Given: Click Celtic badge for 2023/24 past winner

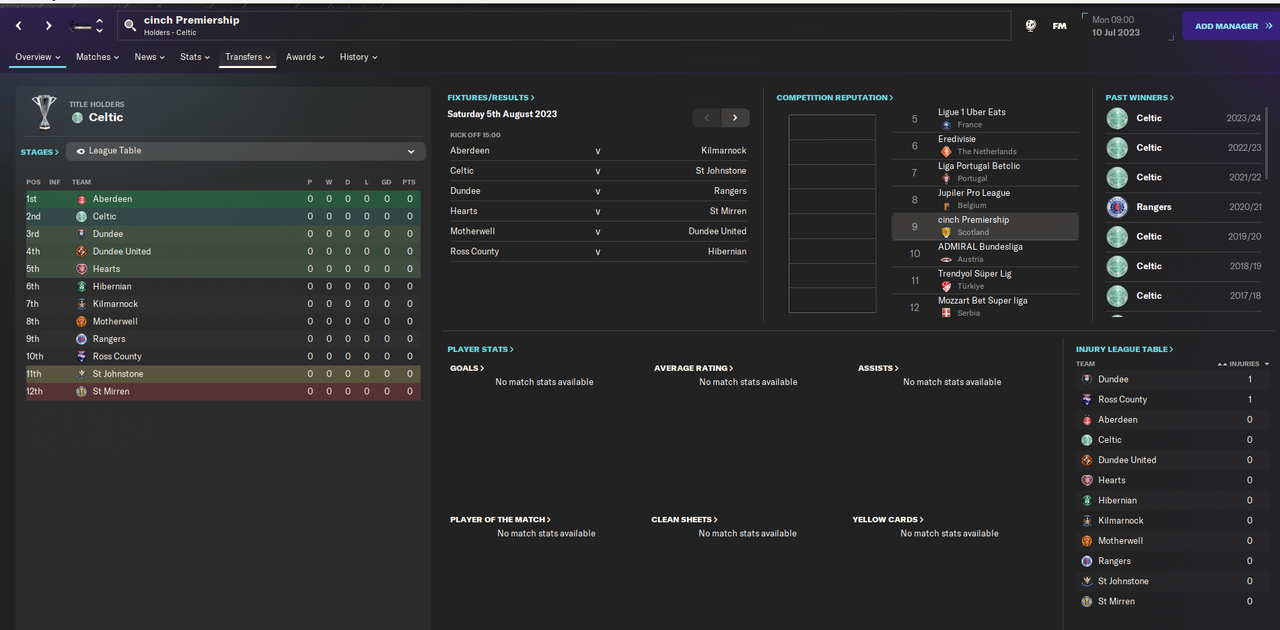Looking at the screenshot, I should coord(1117,118).
